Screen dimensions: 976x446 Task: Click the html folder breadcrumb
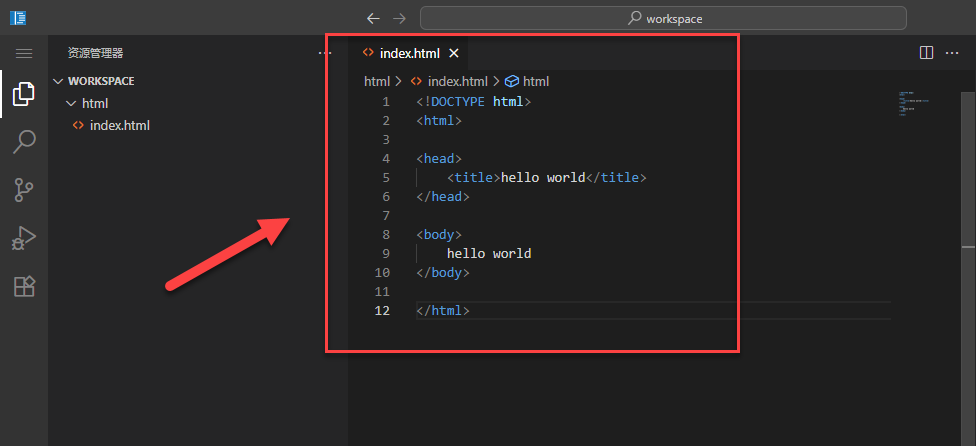376,81
